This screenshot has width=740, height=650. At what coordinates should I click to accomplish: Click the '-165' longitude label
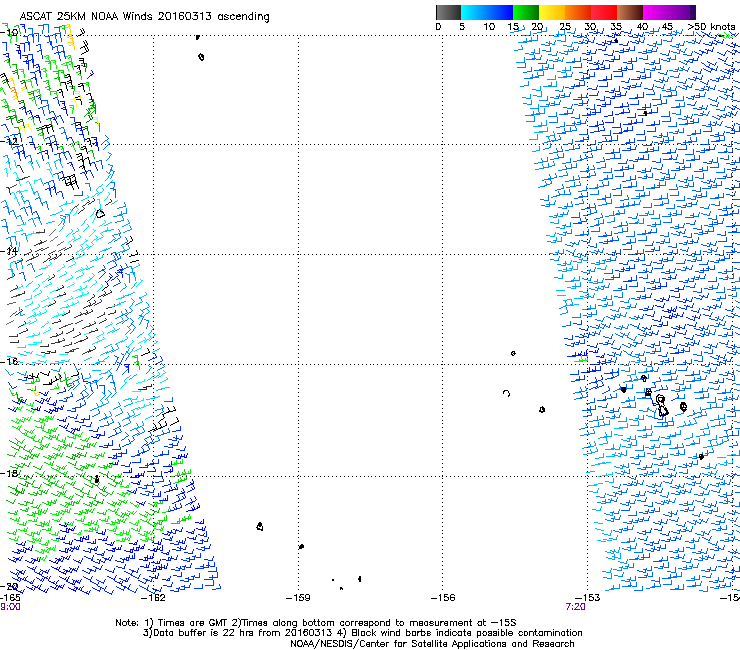[x=10, y=598]
